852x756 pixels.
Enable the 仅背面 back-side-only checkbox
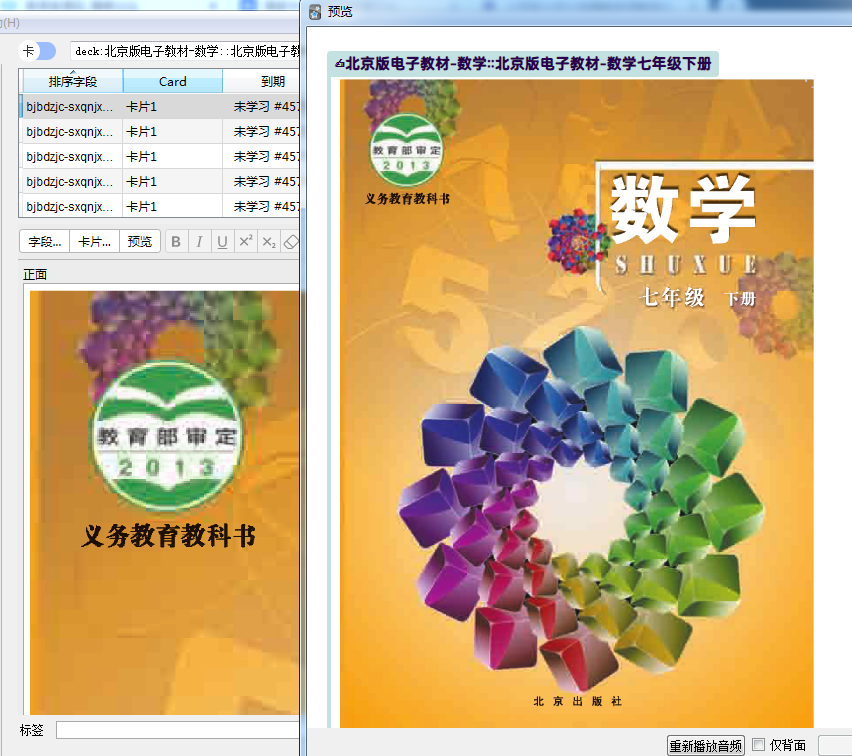759,744
